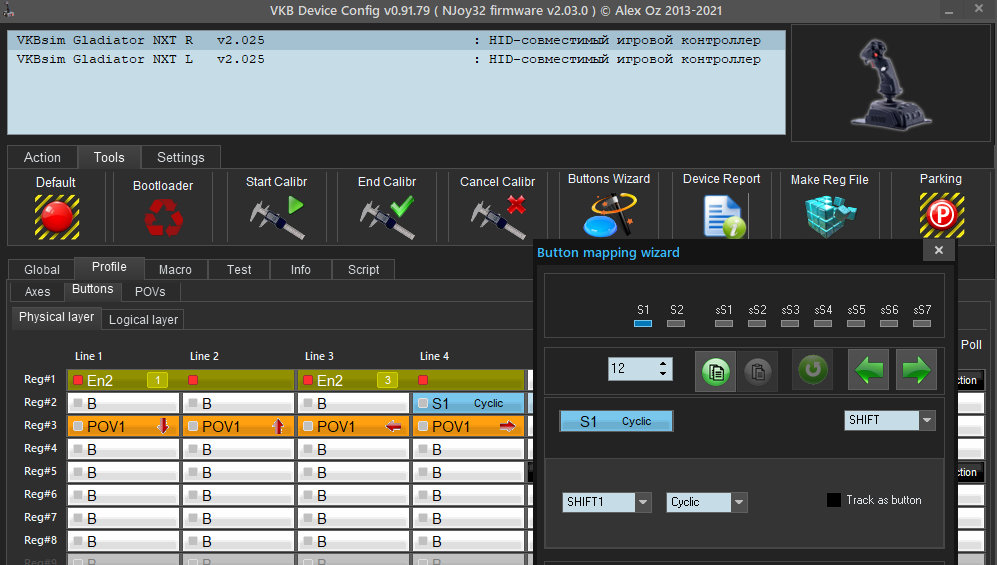Start calibration with caliper play icon
The width and height of the screenshot is (997, 565).
coord(277,217)
